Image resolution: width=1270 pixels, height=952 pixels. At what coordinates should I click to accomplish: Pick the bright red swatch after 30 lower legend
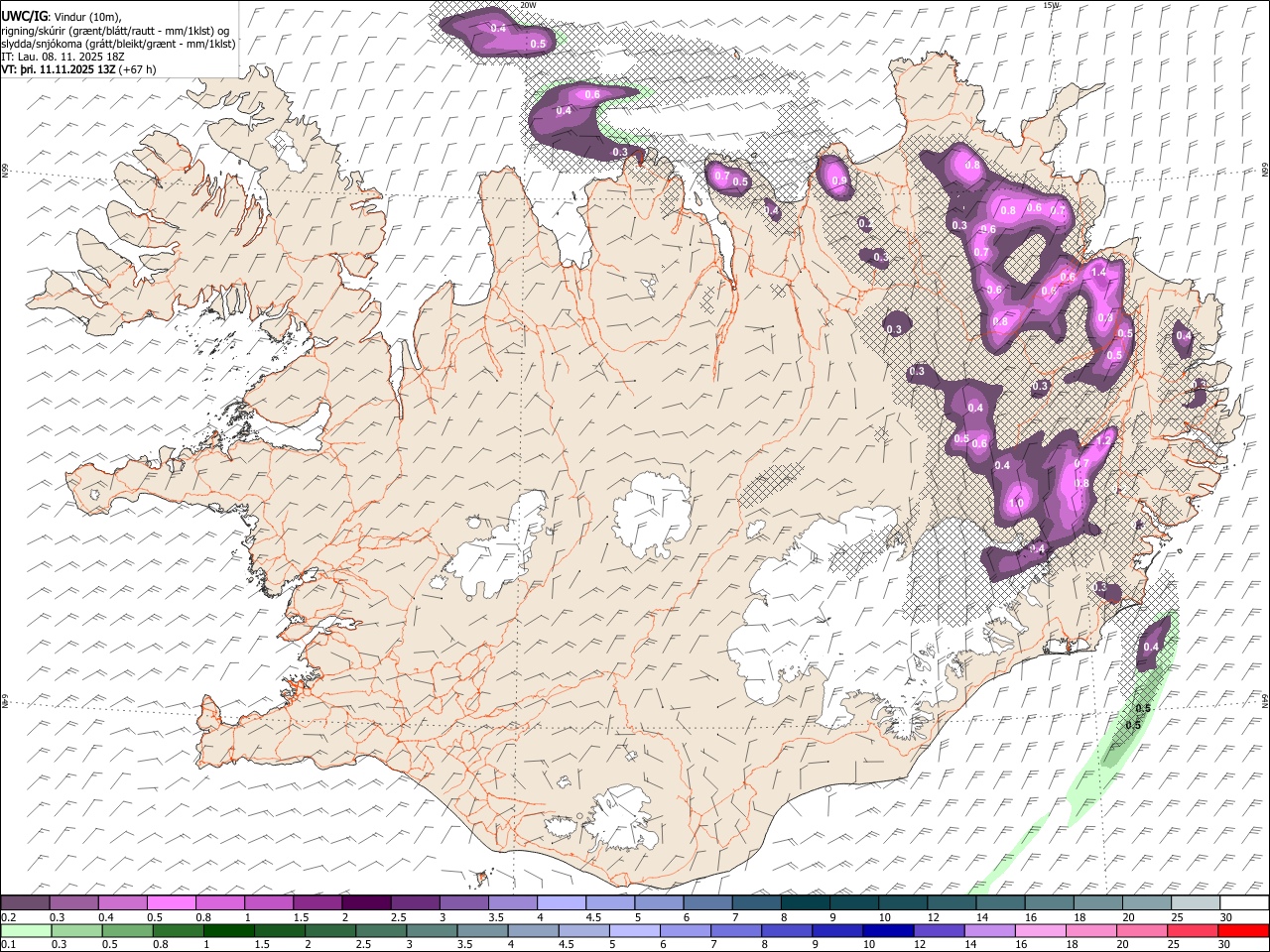[1244, 930]
